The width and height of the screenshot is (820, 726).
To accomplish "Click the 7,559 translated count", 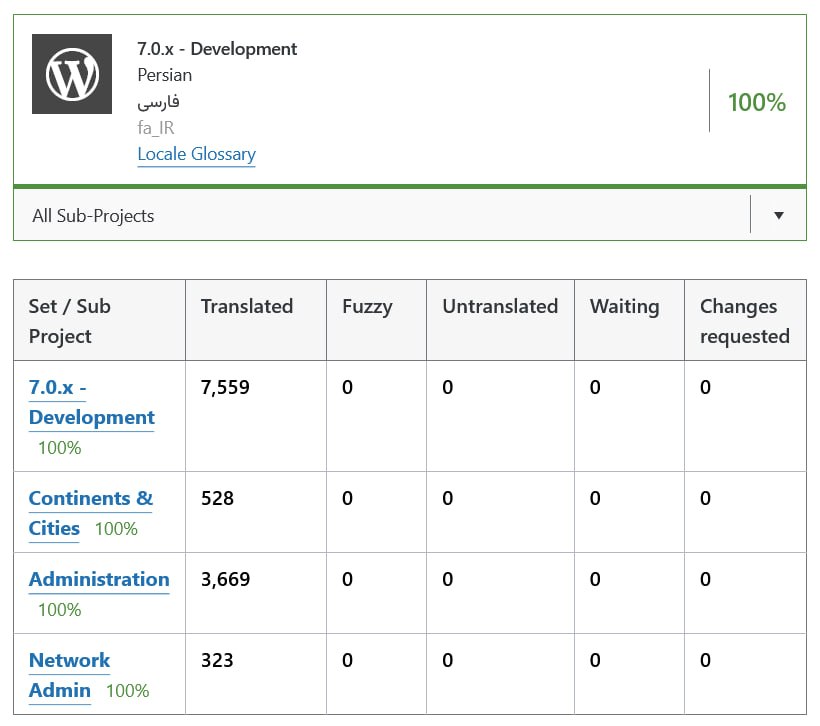I will pos(225,387).
